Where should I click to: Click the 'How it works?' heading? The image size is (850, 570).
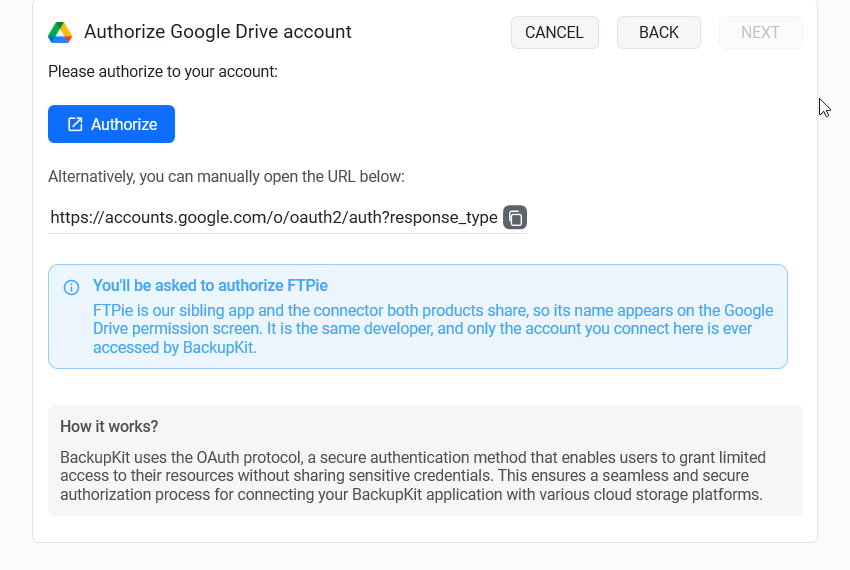109,426
